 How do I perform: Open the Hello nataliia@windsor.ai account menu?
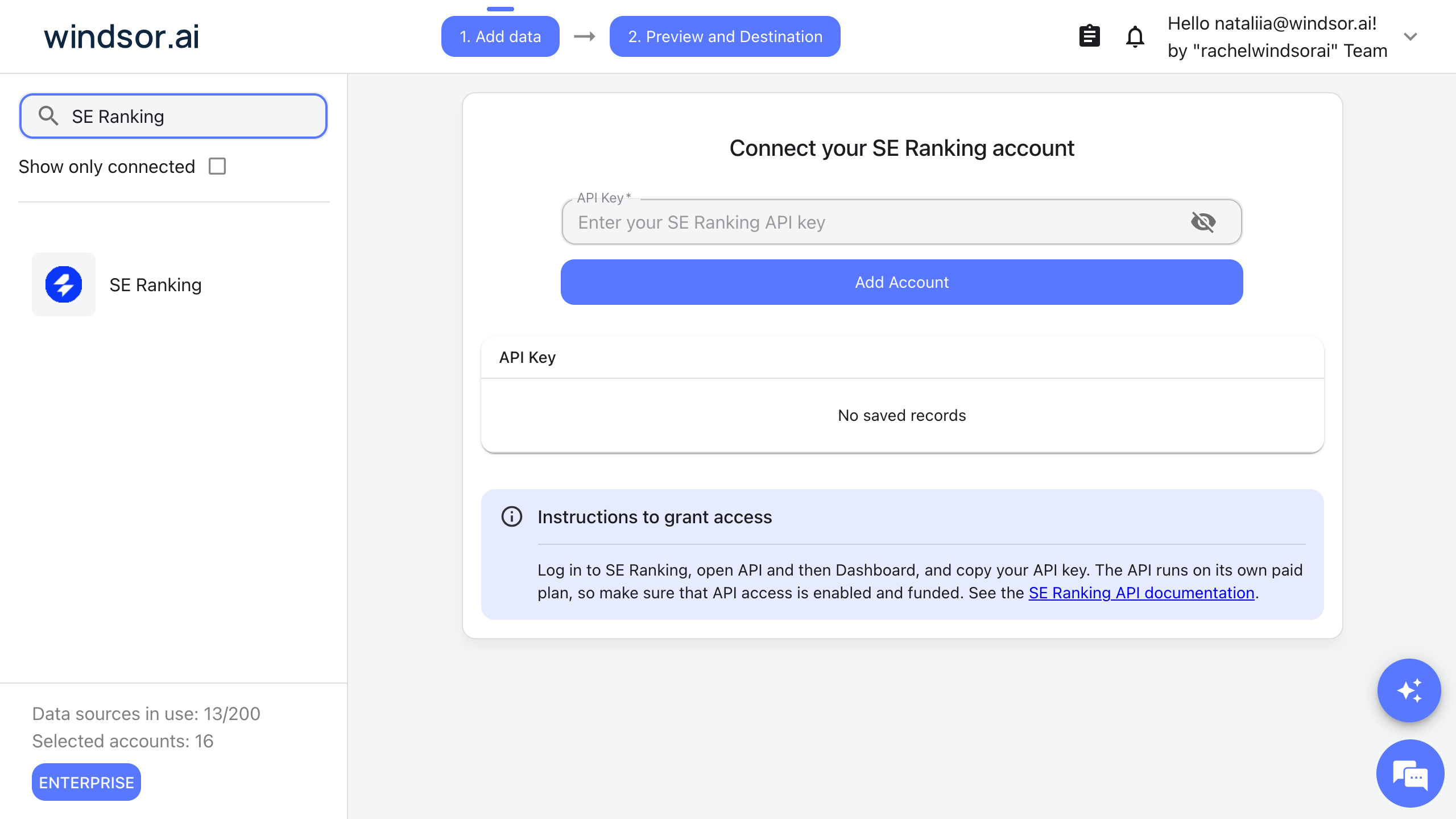pyautogui.click(x=1277, y=37)
